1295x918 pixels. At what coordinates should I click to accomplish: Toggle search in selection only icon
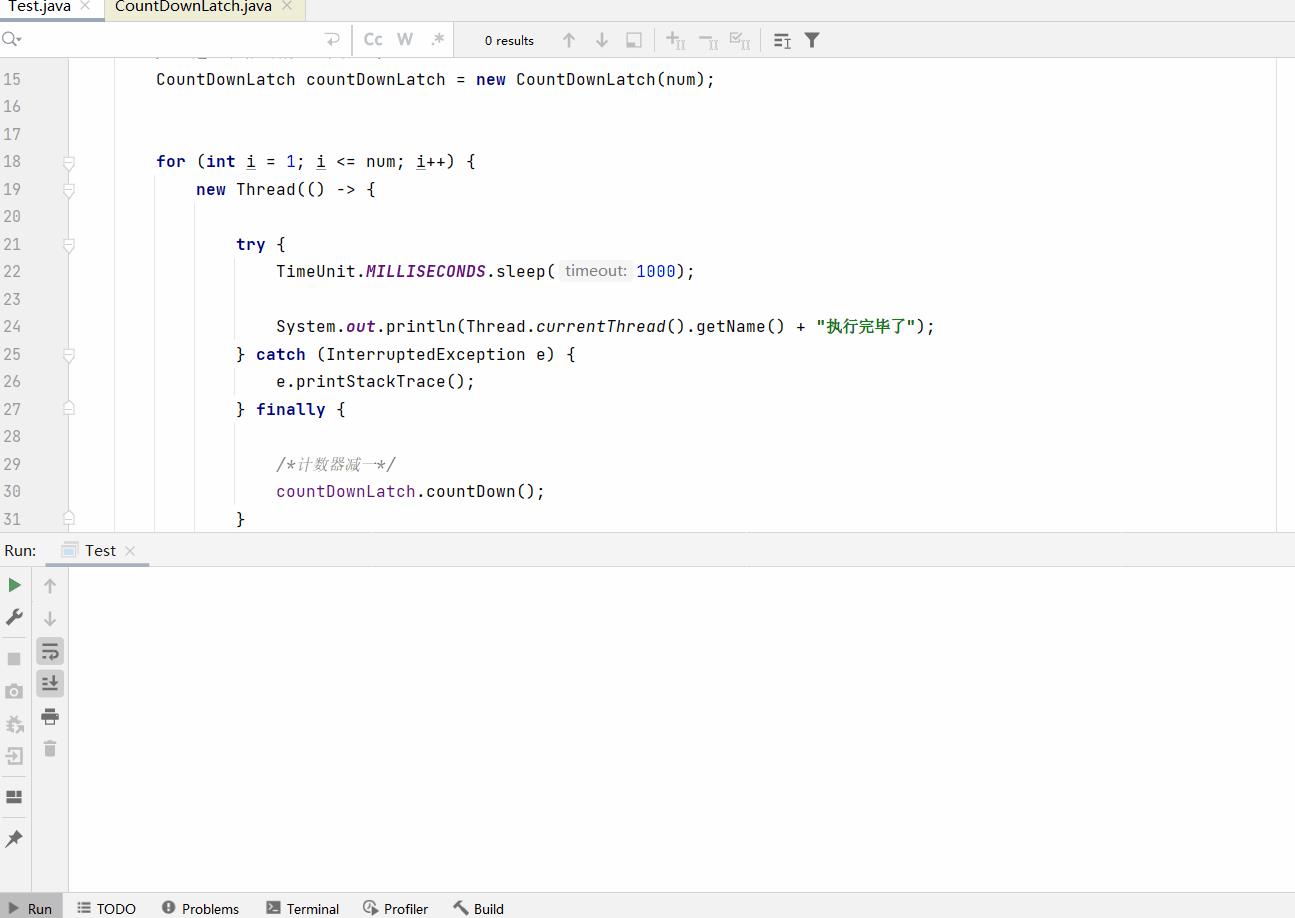click(634, 40)
